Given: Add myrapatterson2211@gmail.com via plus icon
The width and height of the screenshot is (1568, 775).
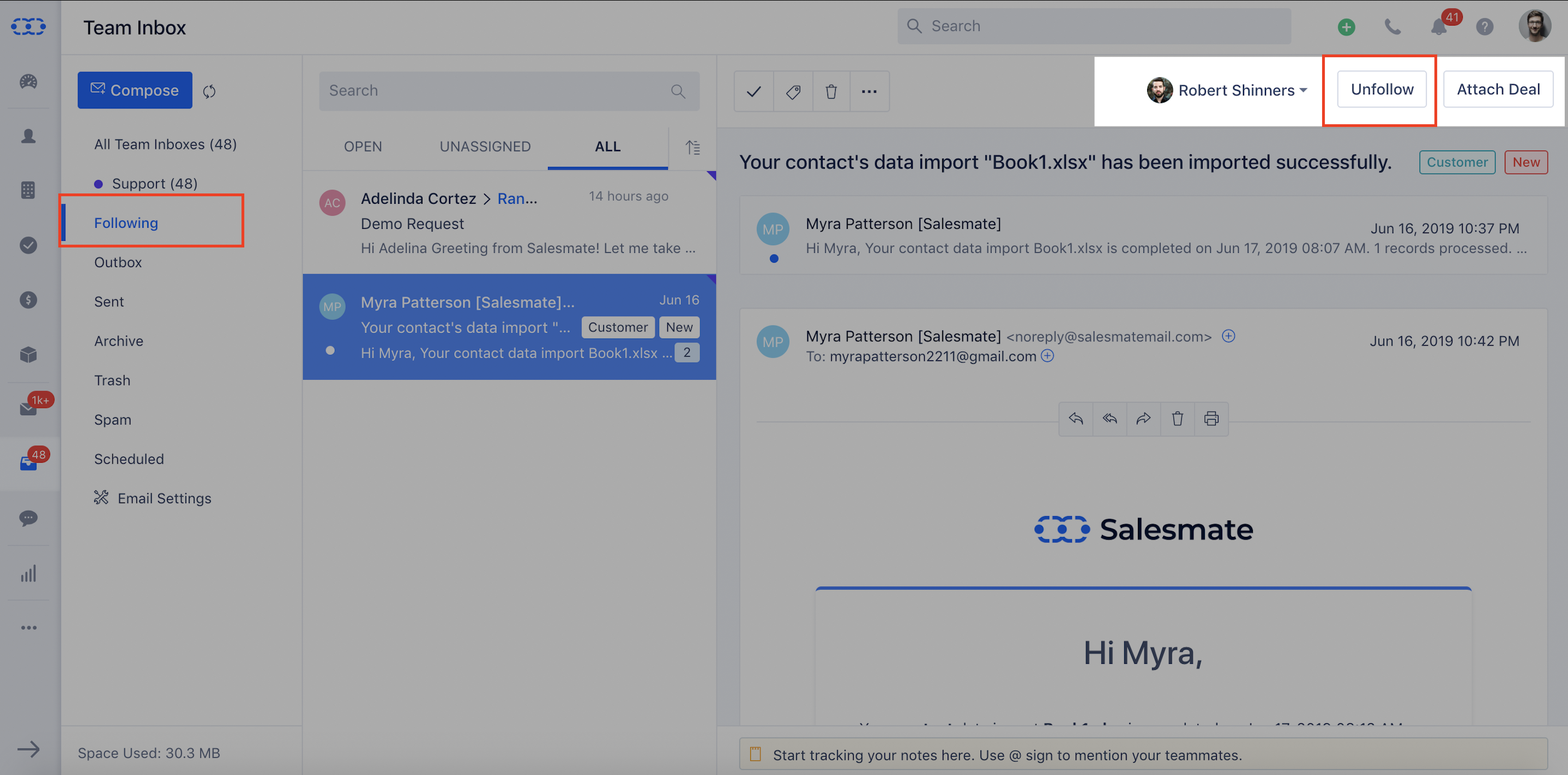Looking at the screenshot, I should 1047,356.
